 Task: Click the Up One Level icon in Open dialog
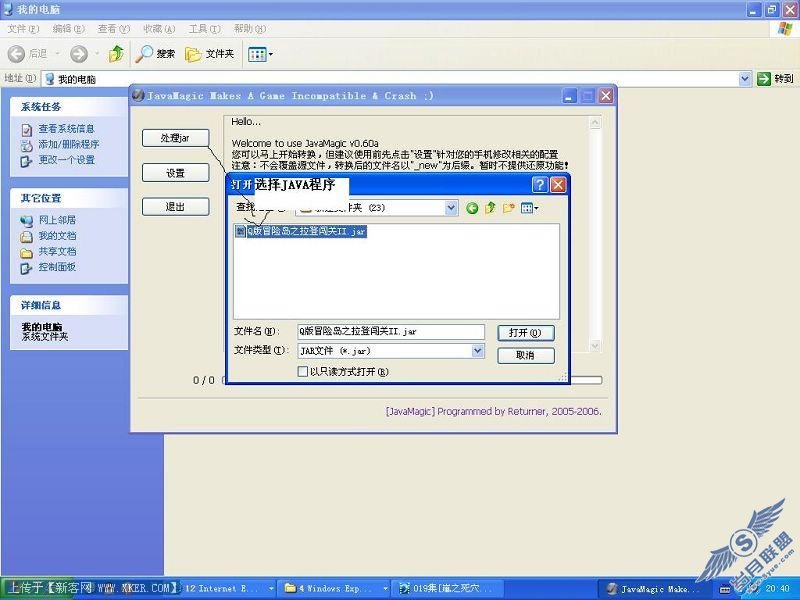pos(490,208)
